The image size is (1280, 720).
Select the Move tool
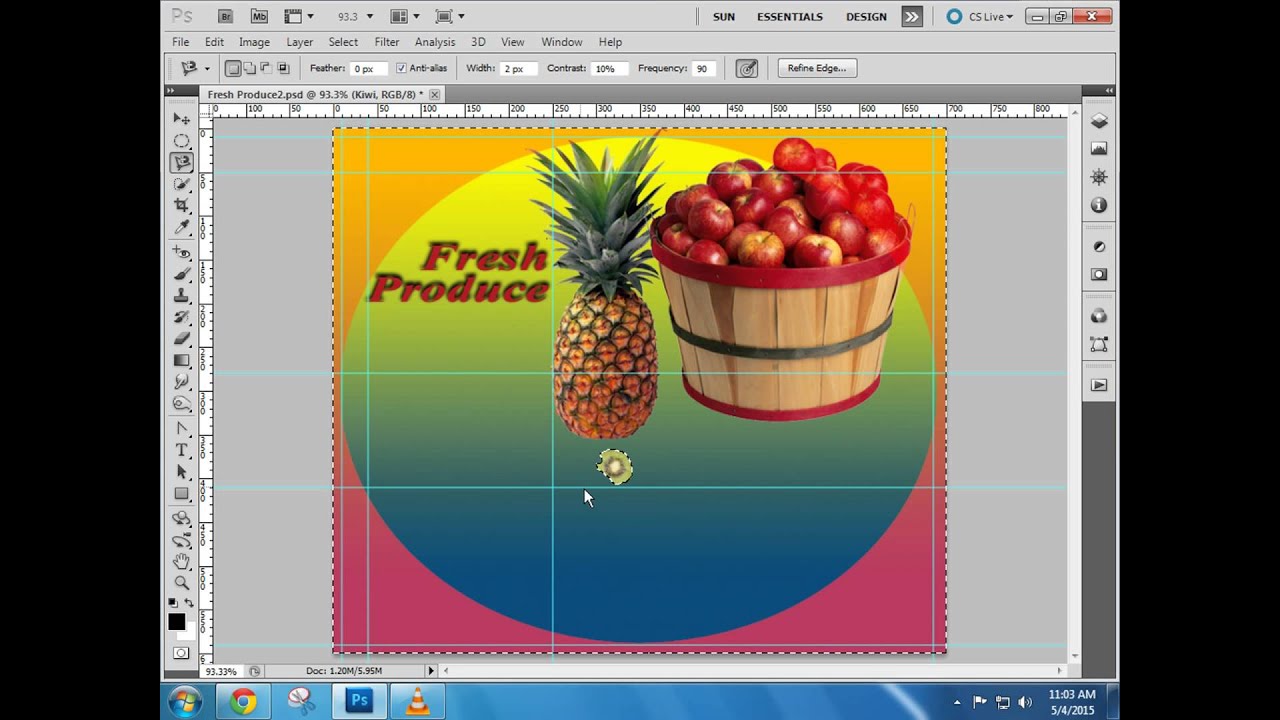coord(181,119)
